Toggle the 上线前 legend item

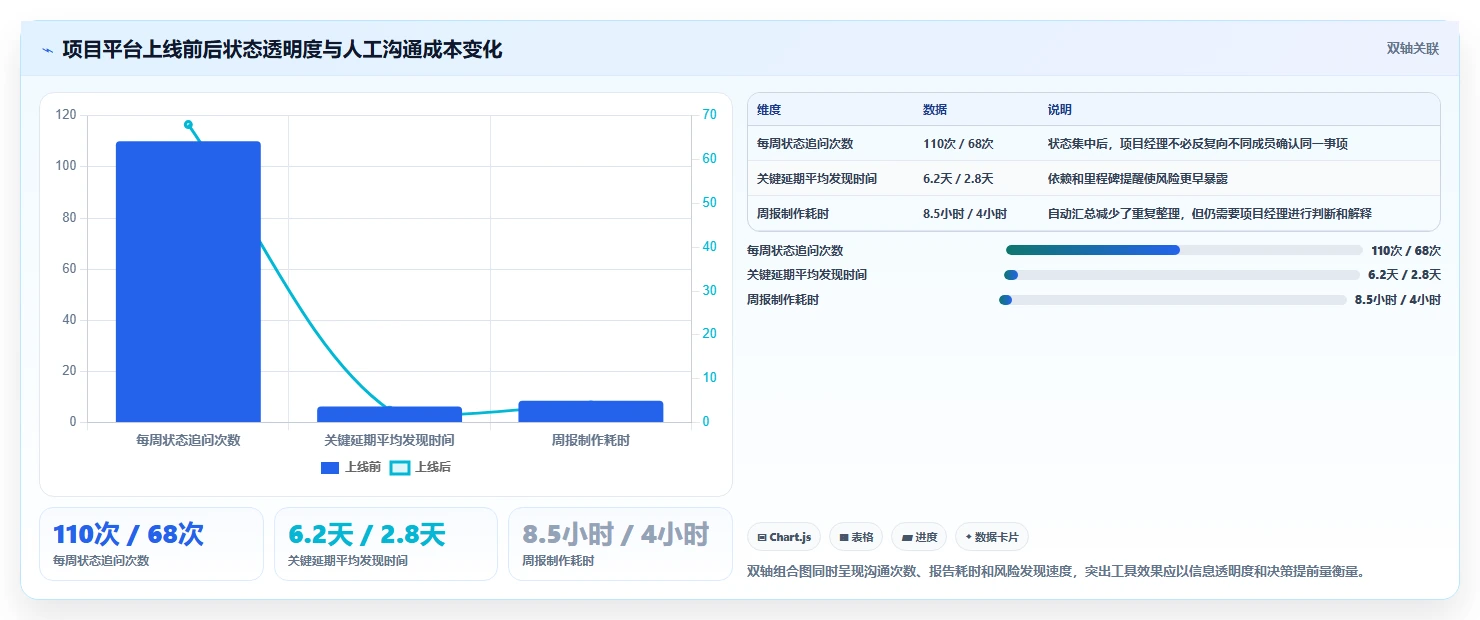[x=351, y=467]
